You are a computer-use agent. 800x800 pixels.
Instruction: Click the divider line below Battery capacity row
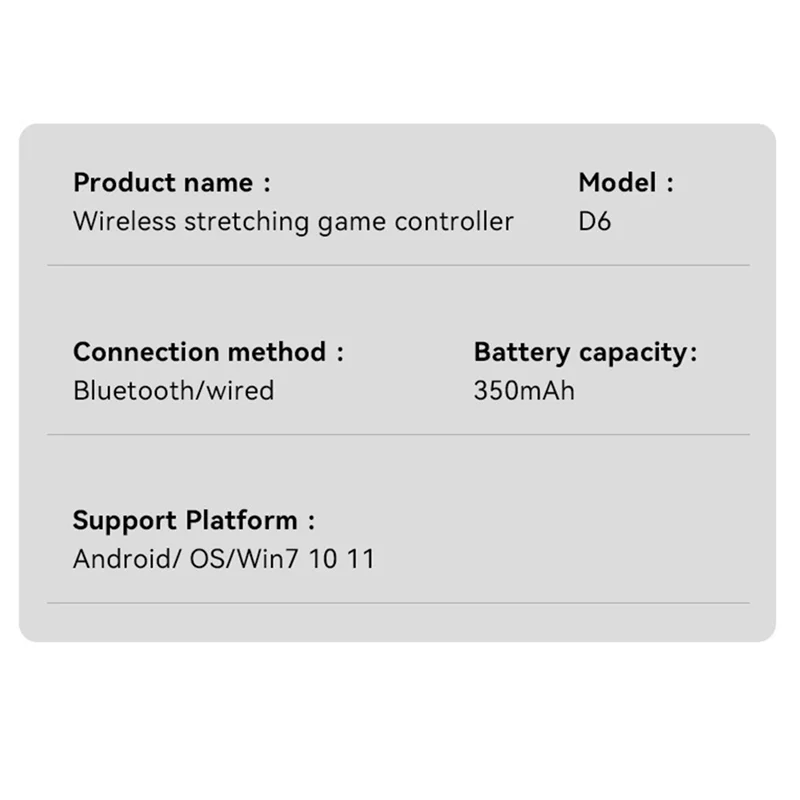(398, 434)
